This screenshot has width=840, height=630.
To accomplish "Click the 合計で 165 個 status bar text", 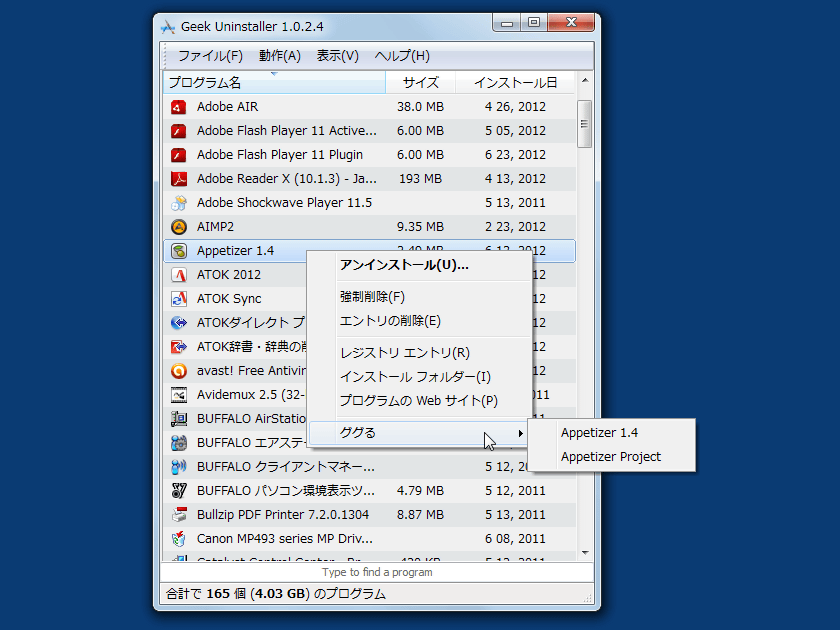I will coord(275,594).
